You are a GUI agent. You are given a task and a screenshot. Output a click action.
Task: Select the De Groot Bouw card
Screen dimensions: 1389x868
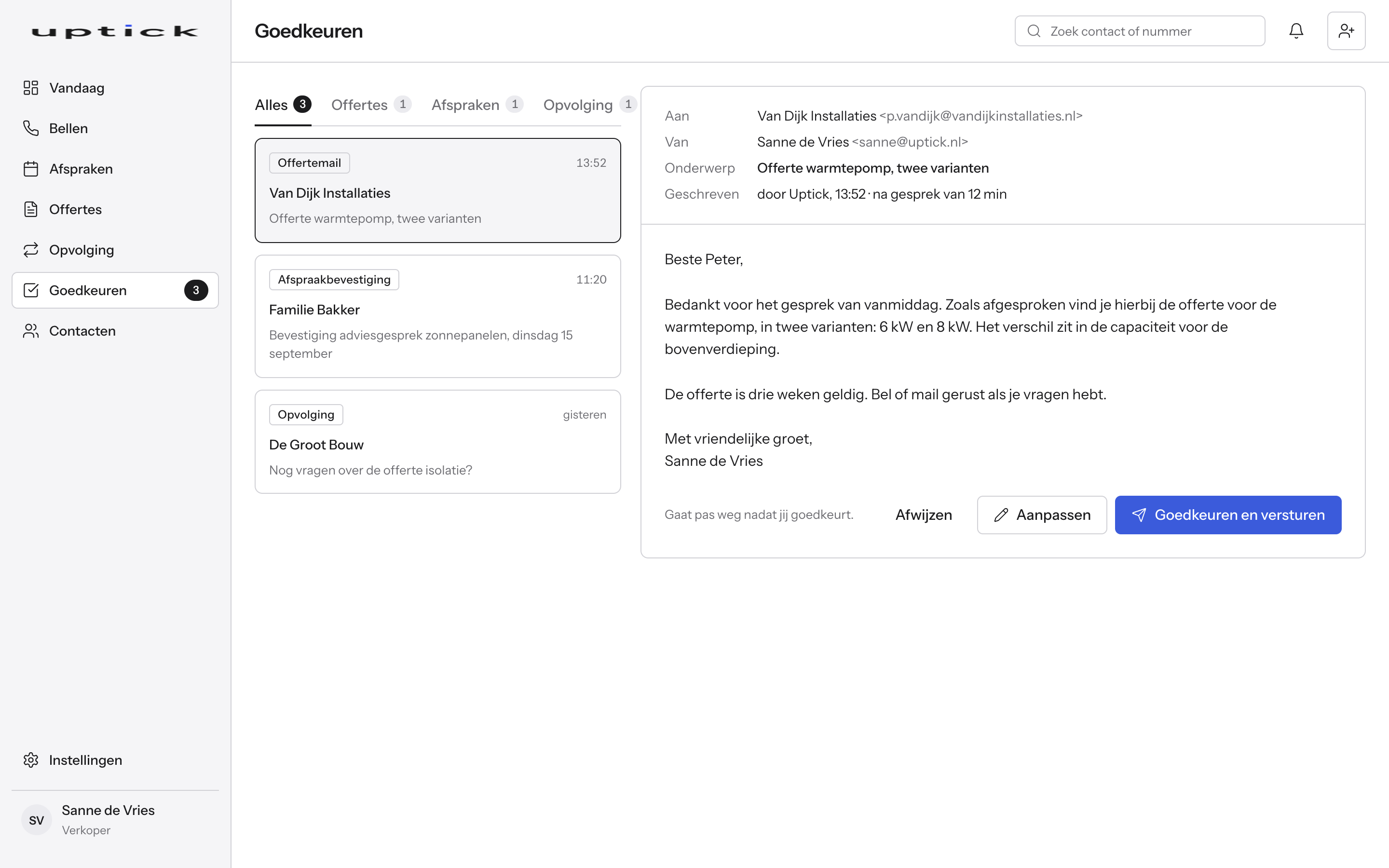[438, 441]
